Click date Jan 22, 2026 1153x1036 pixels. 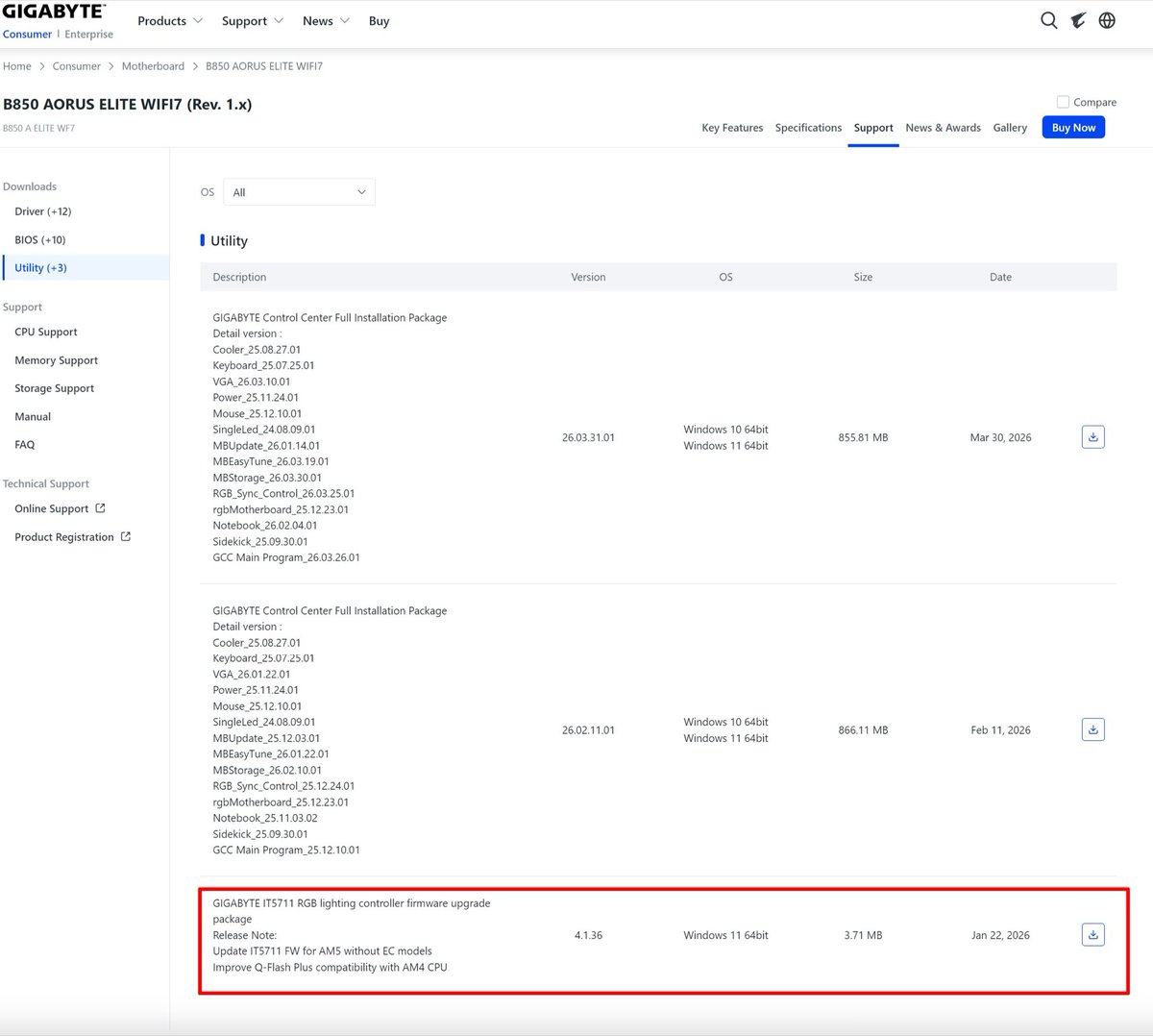(x=1000, y=935)
